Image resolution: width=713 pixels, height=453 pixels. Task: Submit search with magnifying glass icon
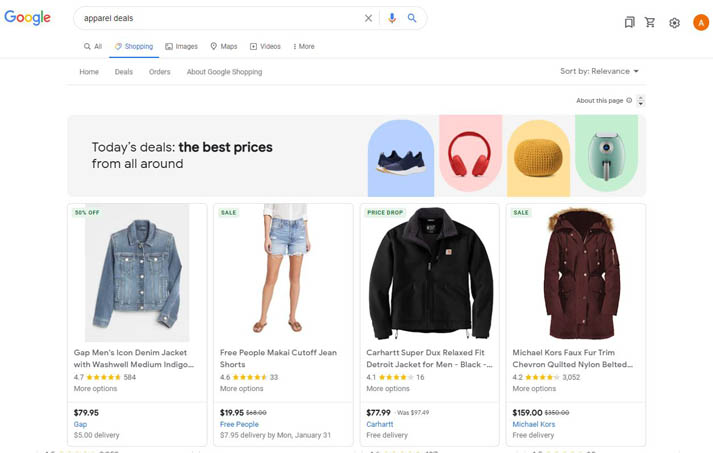[412, 18]
